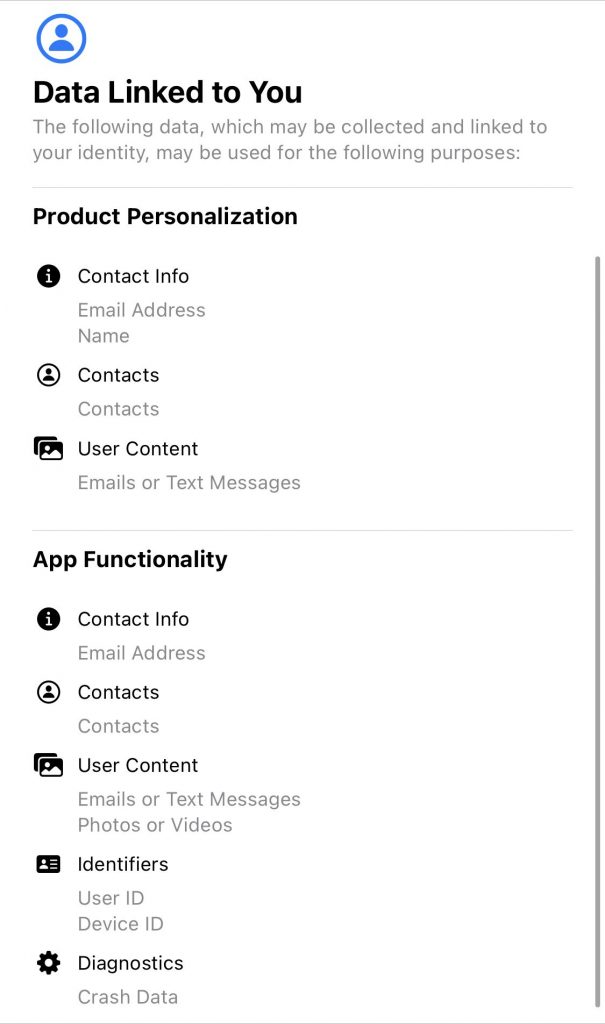This screenshot has height=1024, width=605.
Task: Click the Identifiers ID card icon
Action: pos(47,864)
